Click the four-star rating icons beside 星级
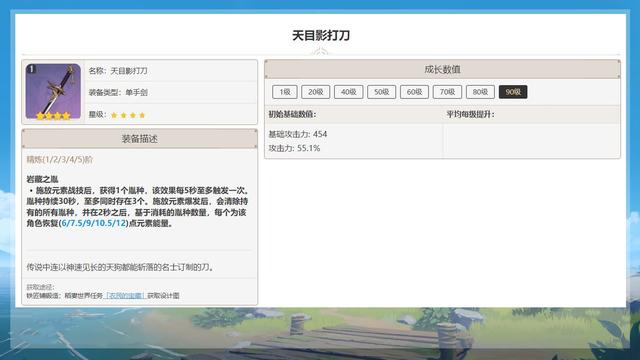This screenshot has width=640, height=360. pyautogui.click(x=128, y=115)
